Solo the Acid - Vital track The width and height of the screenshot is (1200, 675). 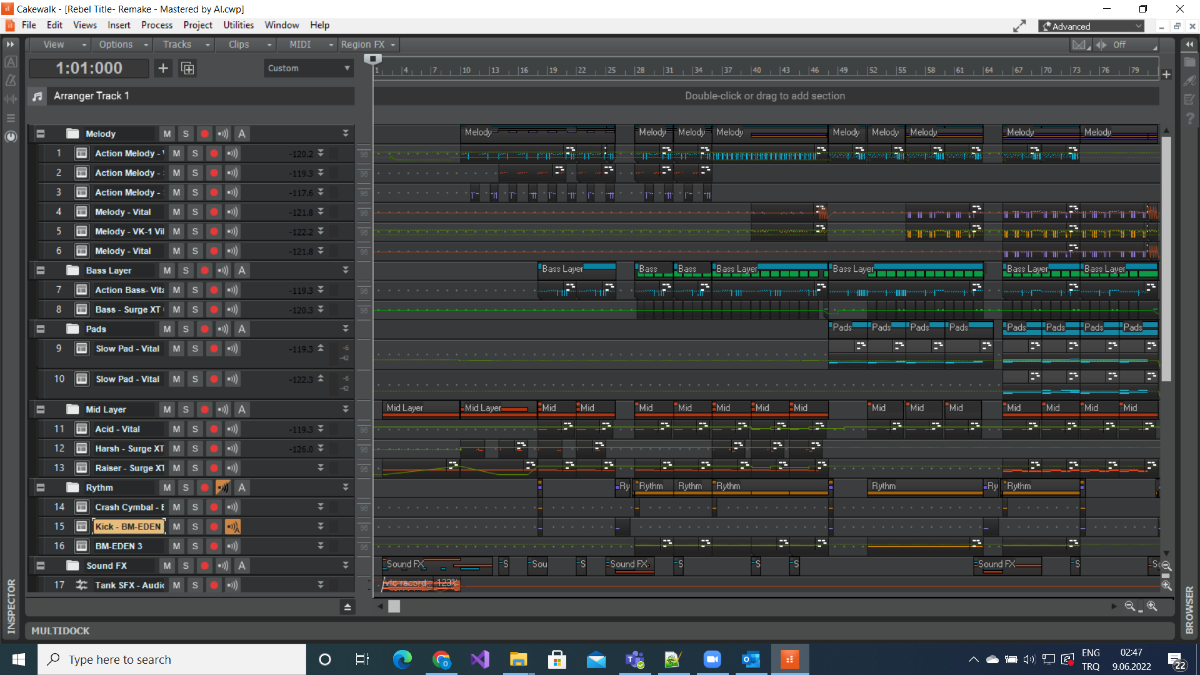195,428
